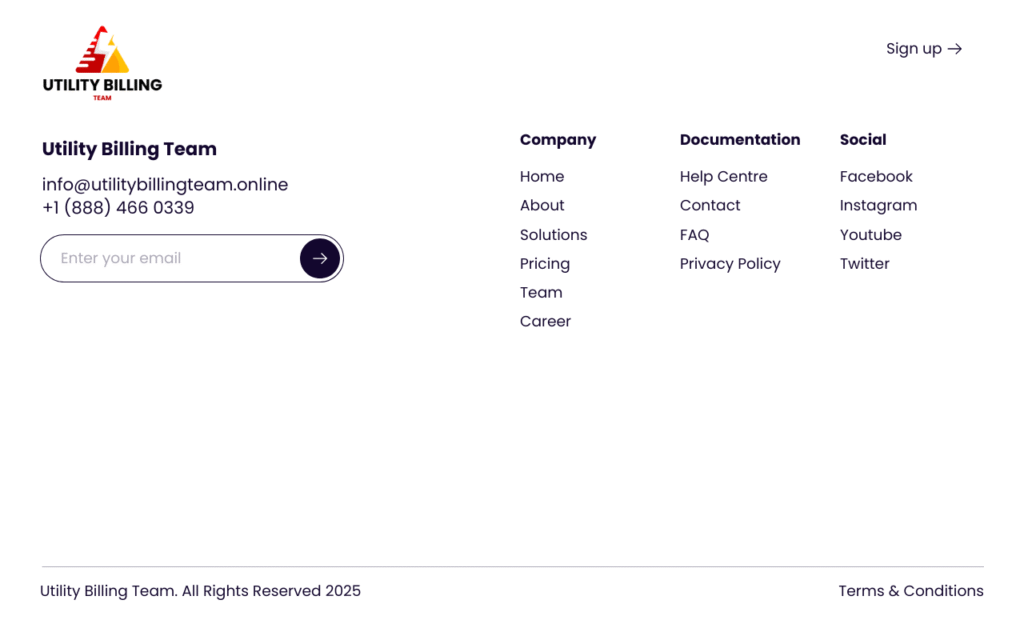Open the Solutions link
1024x640 pixels.
(553, 235)
